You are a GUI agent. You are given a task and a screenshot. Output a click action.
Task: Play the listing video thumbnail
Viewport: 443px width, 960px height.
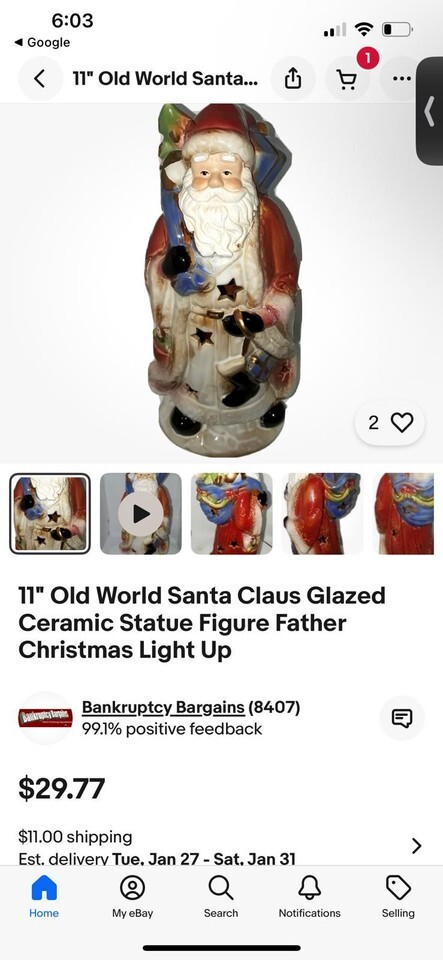pos(141,514)
